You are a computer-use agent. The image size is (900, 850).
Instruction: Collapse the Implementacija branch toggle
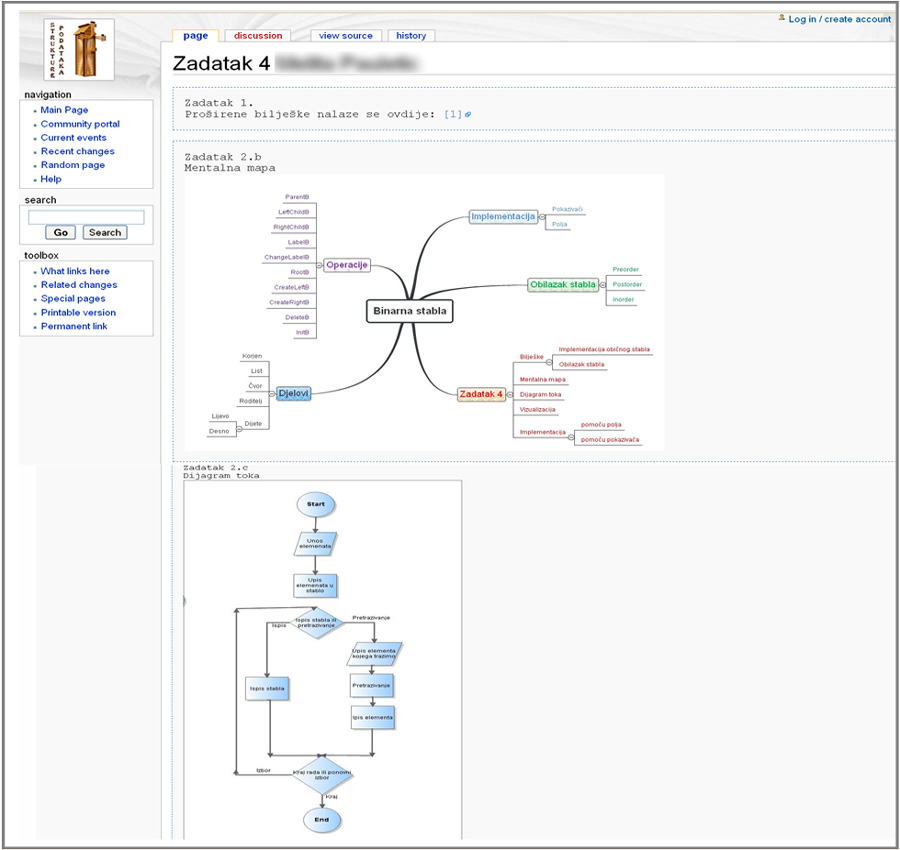pos(542,217)
